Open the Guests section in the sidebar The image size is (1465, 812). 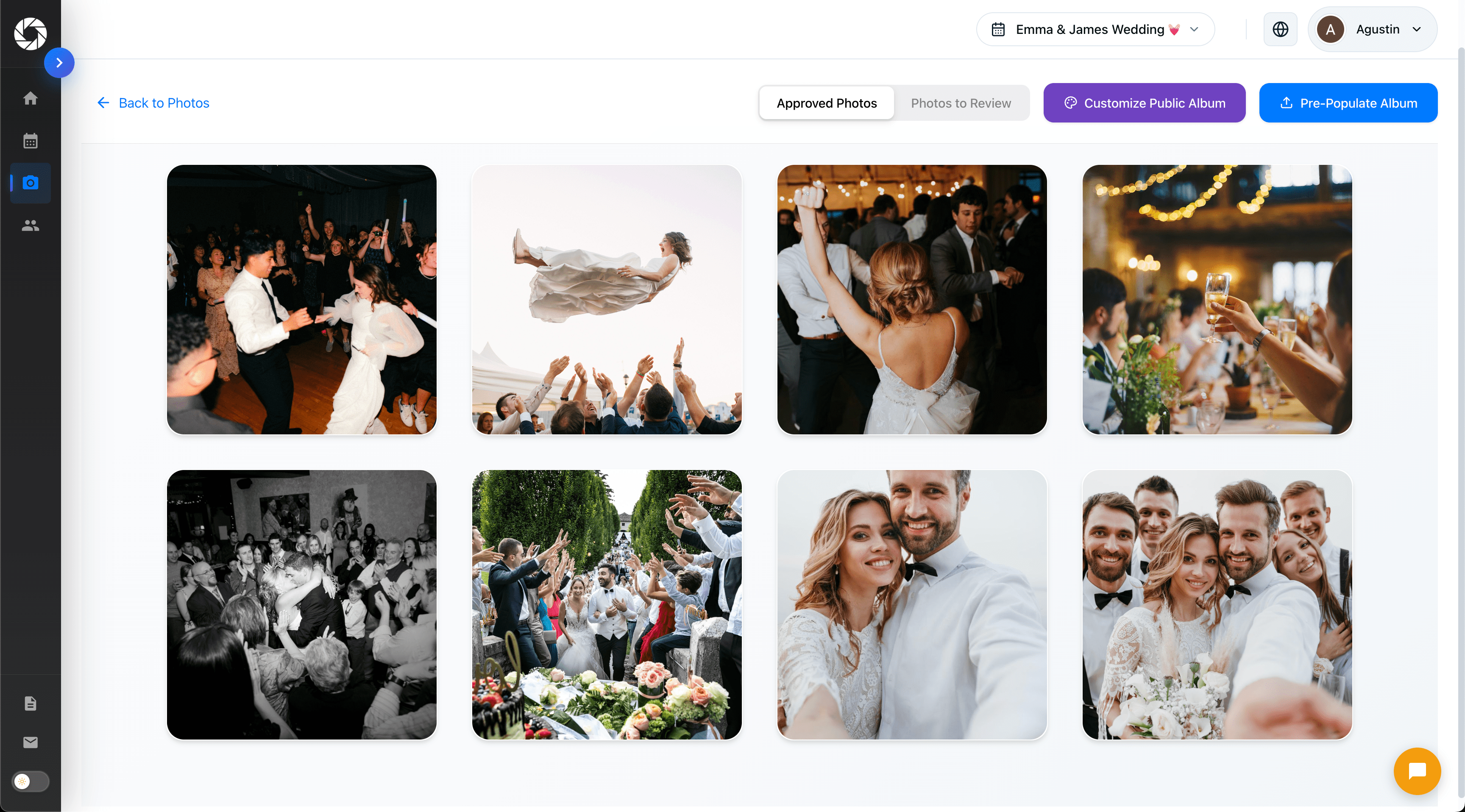point(30,225)
